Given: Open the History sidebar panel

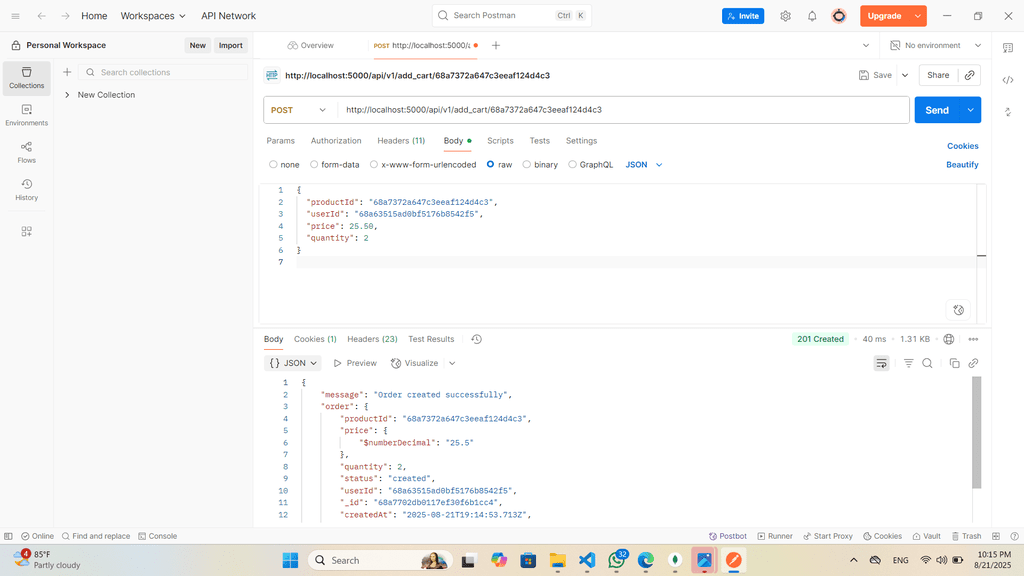Looking at the screenshot, I should pyautogui.click(x=26, y=190).
